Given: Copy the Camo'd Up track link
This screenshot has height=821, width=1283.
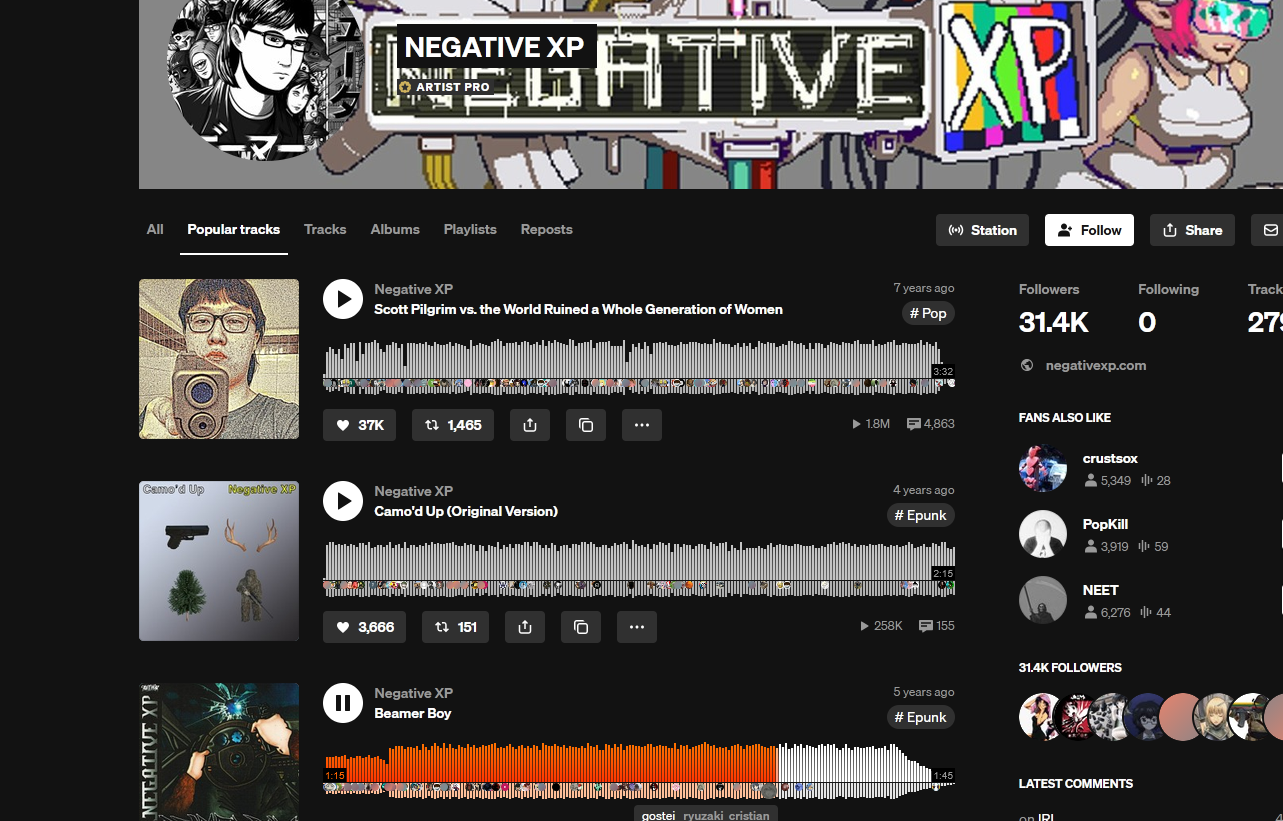Looking at the screenshot, I should (x=581, y=627).
